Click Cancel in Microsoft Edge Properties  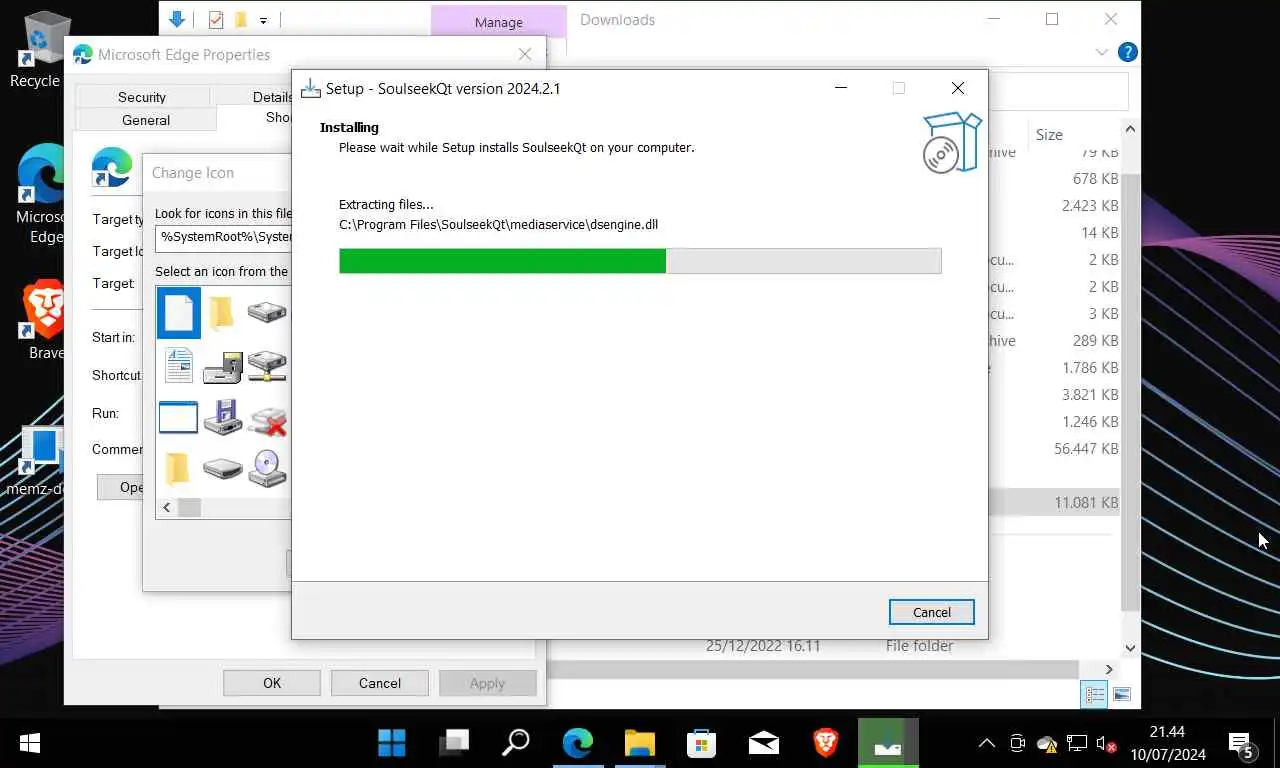tap(380, 683)
